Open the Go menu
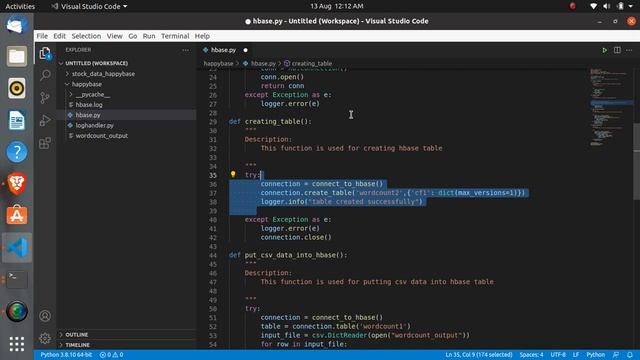This screenshot has width=640, height=360. (133, 36)
